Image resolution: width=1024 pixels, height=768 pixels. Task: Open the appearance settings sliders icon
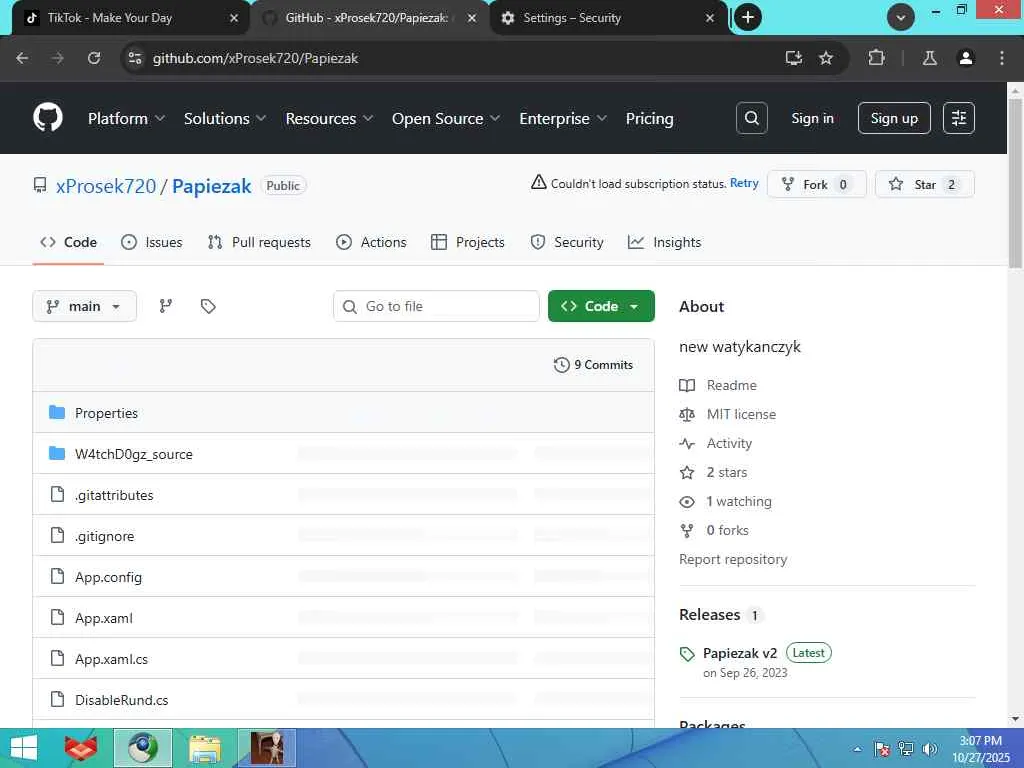(x=959, y=118)
